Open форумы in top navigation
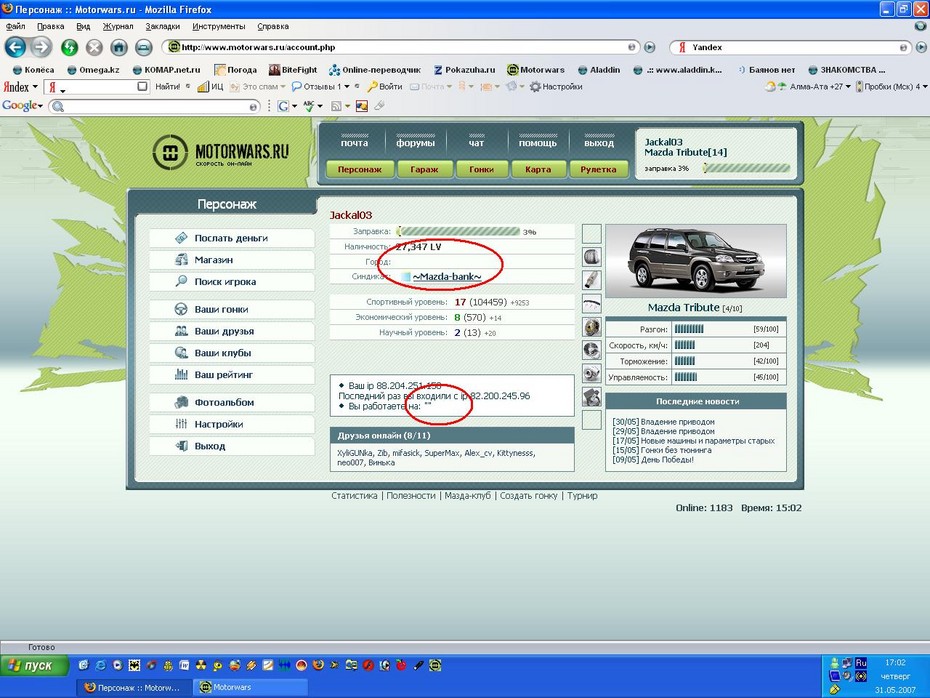The image size is (930, 698). coord(415,143)
